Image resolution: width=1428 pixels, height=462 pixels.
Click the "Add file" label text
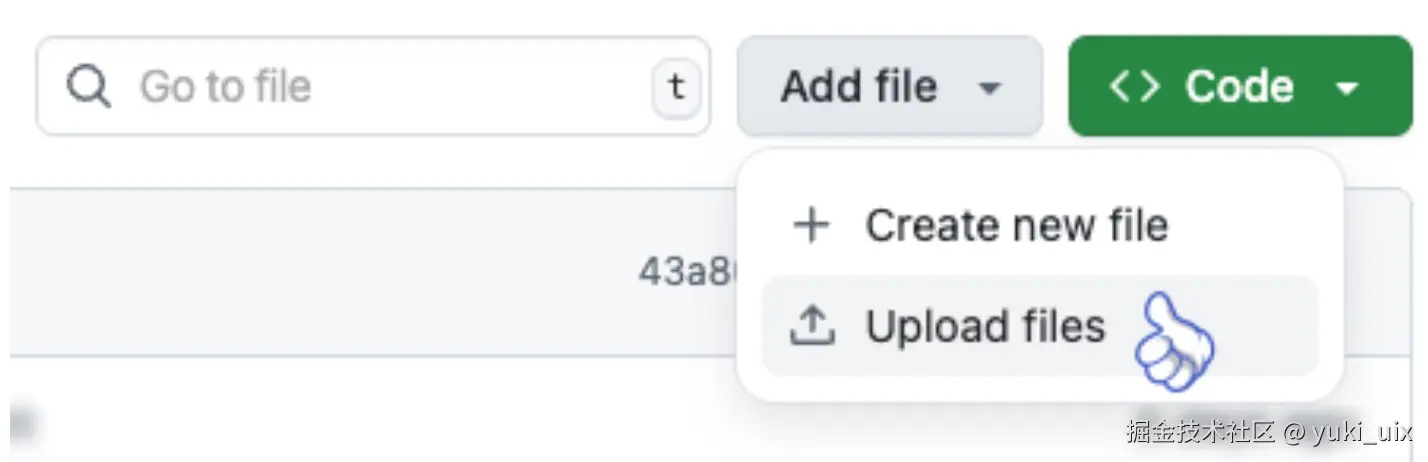[859, 86]
